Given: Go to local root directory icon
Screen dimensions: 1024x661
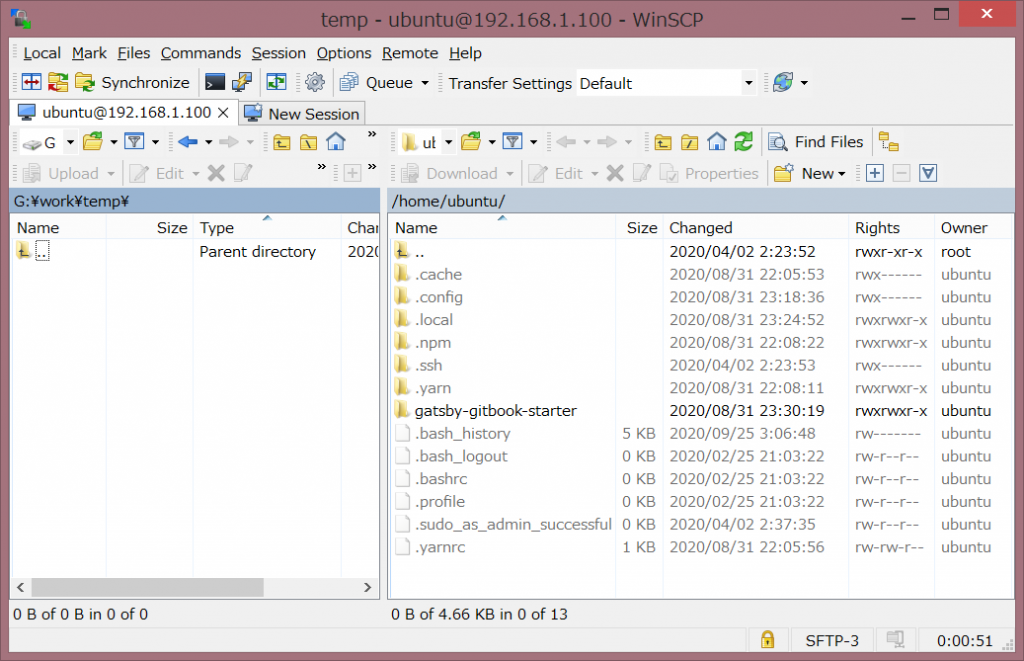Looking at the screenshot, I should [309, 142].
